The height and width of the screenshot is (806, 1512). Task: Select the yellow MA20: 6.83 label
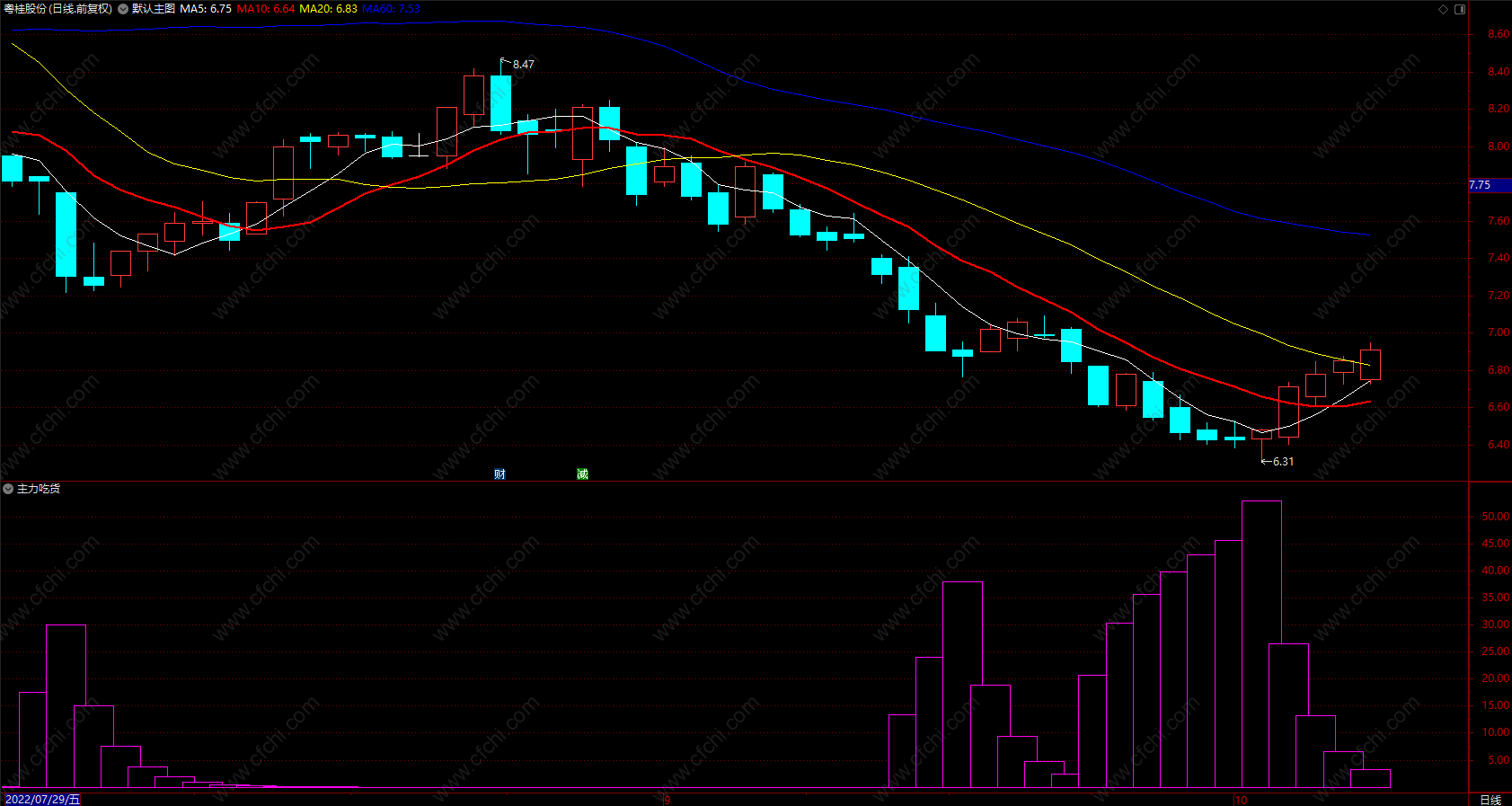click(x=328, y=9)
